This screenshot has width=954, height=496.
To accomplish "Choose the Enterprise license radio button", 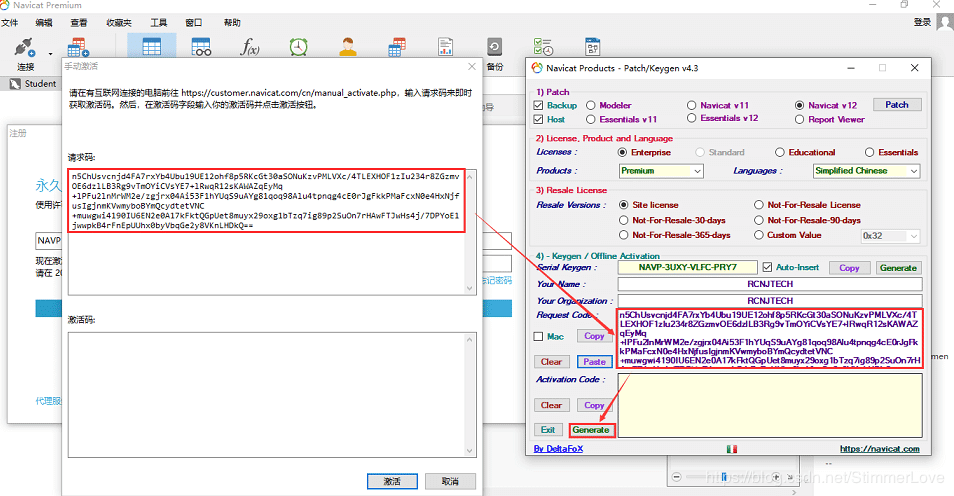I will [622, 152].
